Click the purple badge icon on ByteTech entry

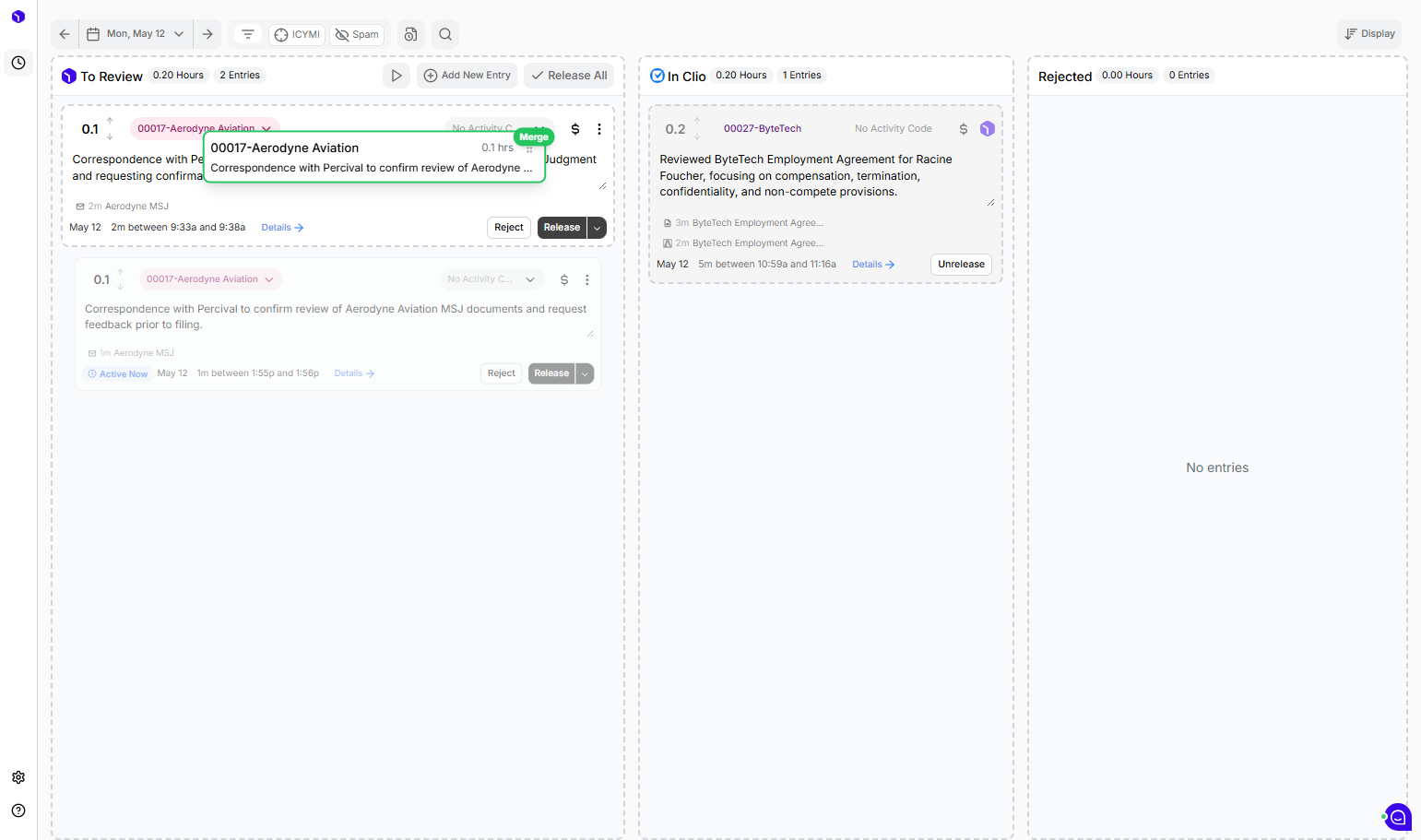988,129
